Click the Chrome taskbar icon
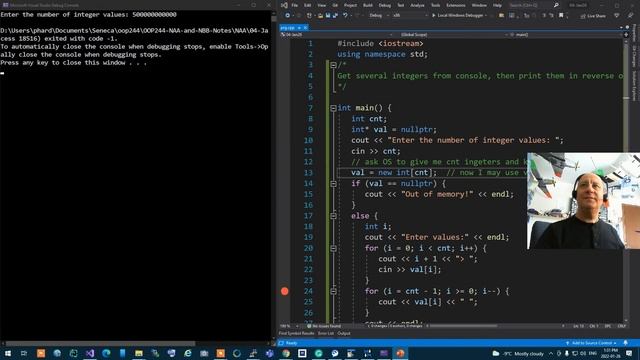This screenshot has width=640, height=360. (286, 353)
